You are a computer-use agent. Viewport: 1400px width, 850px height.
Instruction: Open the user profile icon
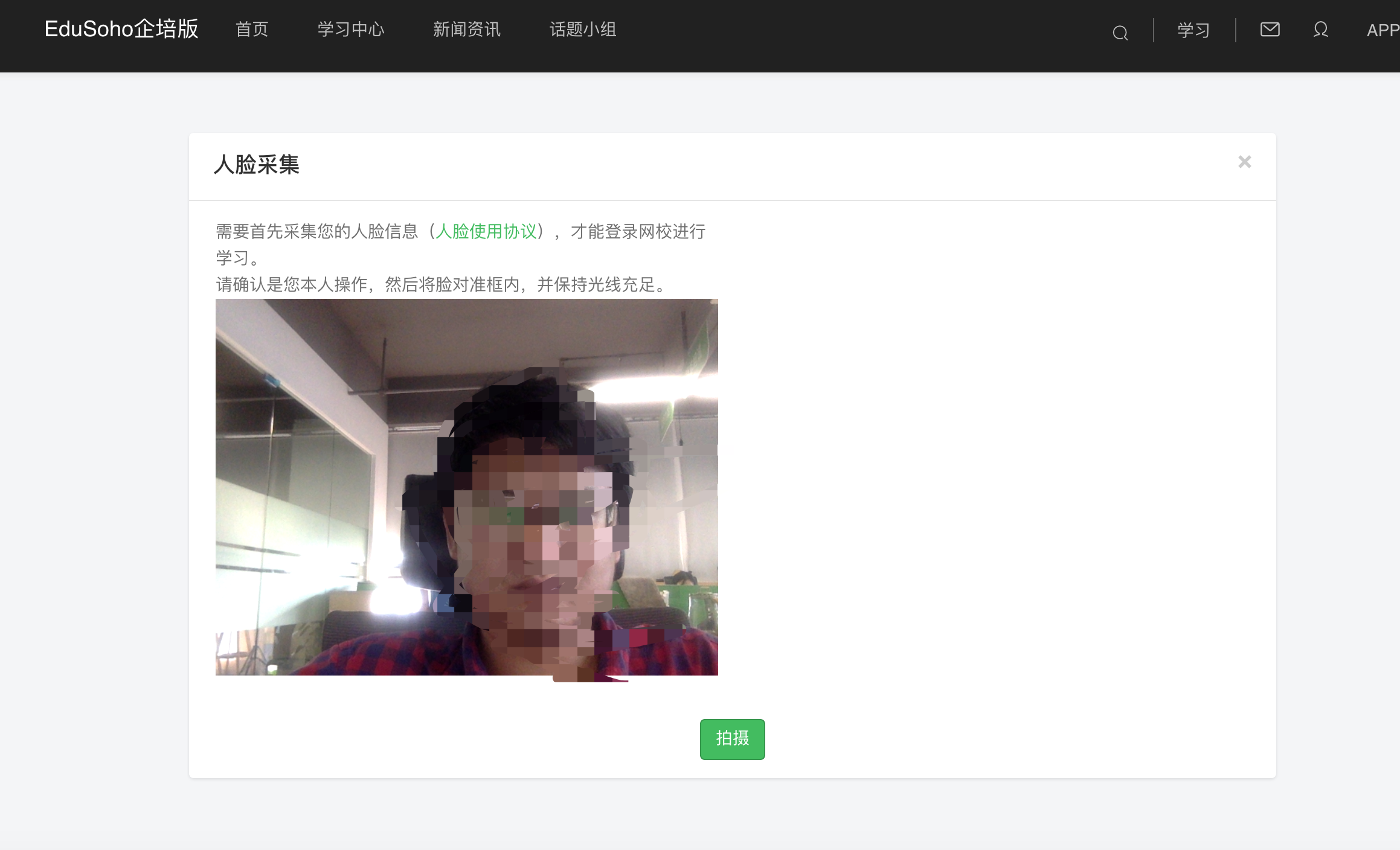pos(1320,30)
